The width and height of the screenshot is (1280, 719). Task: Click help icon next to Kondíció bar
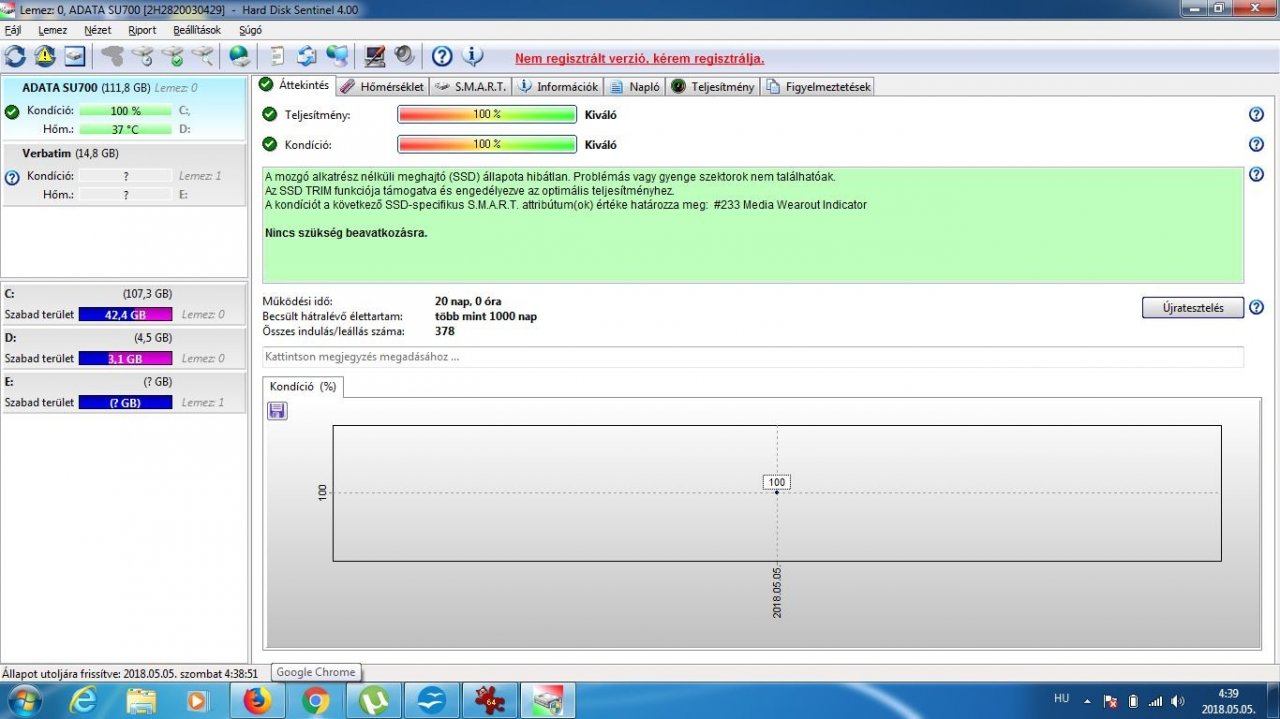pyautogui.click(x=1256, y=144)
